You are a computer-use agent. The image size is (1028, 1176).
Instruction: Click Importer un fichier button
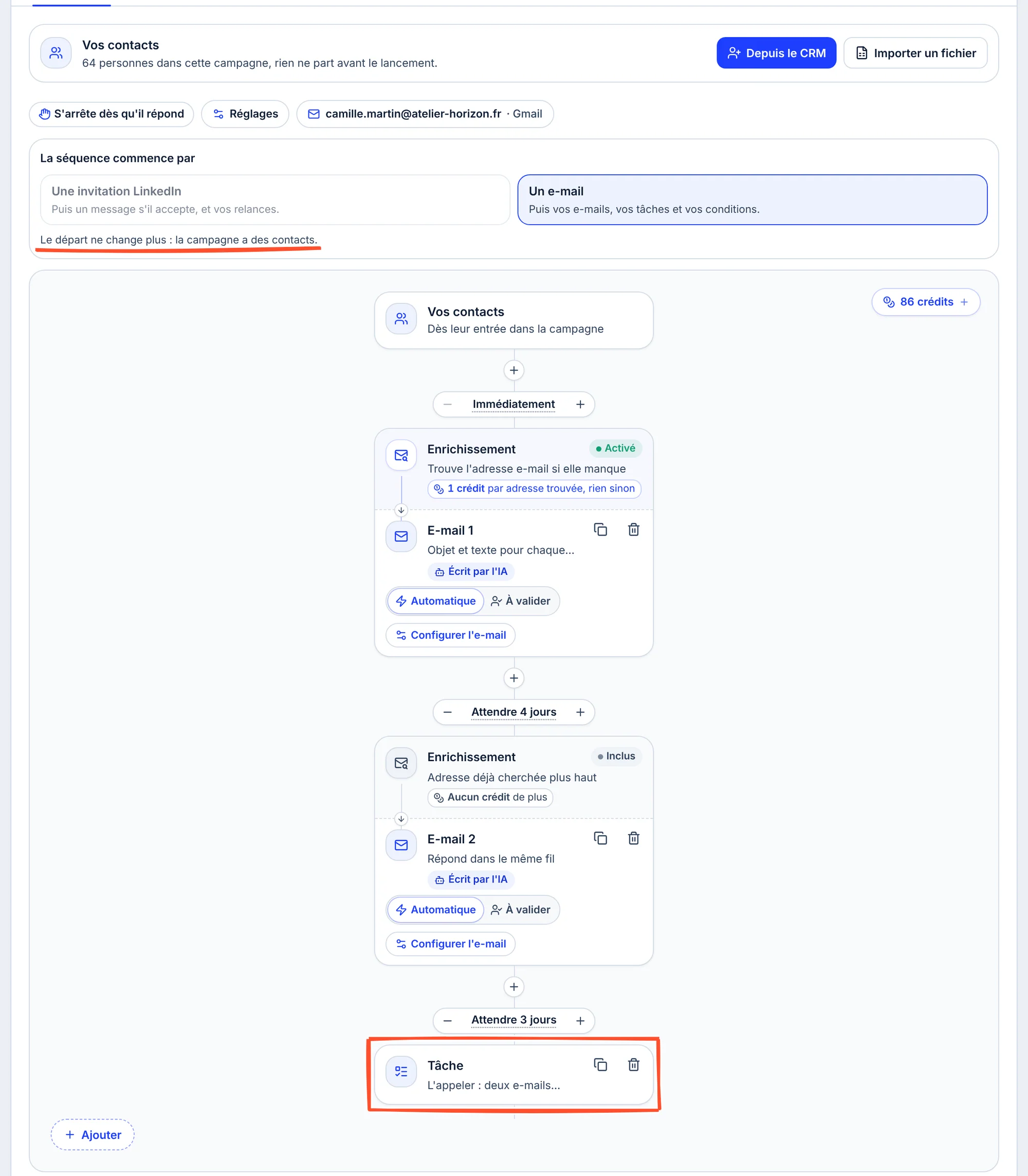[x=915, y=53]
